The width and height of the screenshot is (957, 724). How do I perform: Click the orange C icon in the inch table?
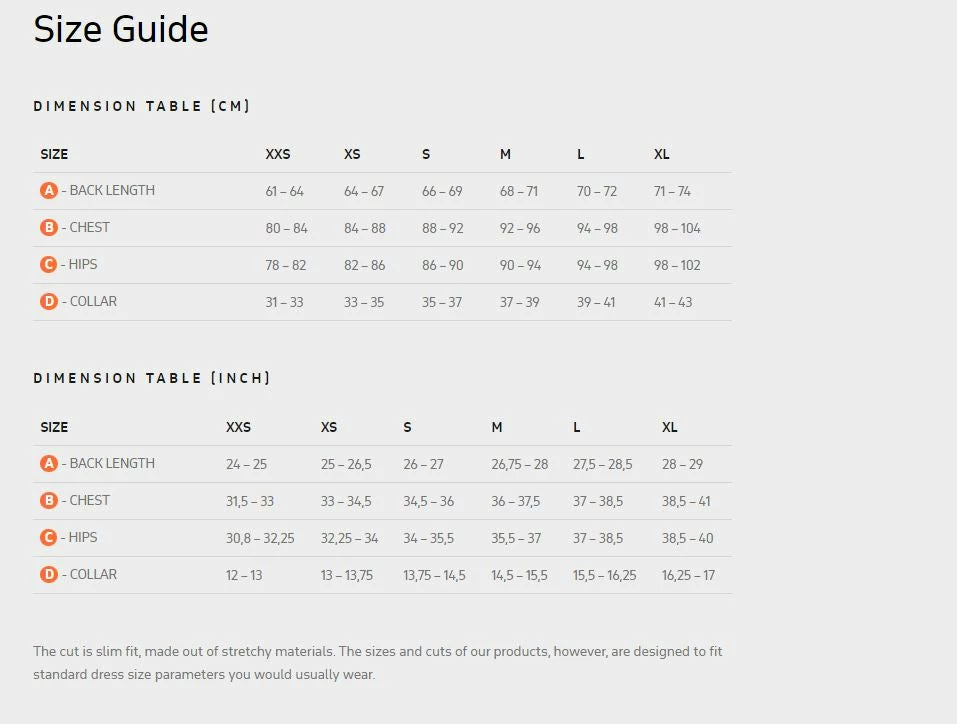[48, 538]
